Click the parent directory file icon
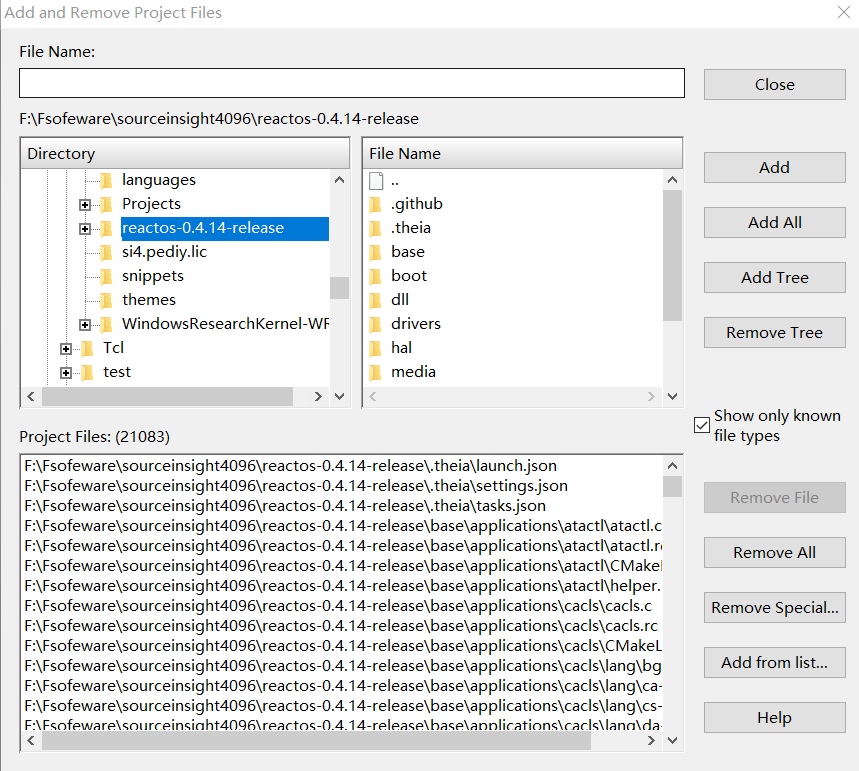This screenshot has width=859, height=771. (x=376, y=180)
